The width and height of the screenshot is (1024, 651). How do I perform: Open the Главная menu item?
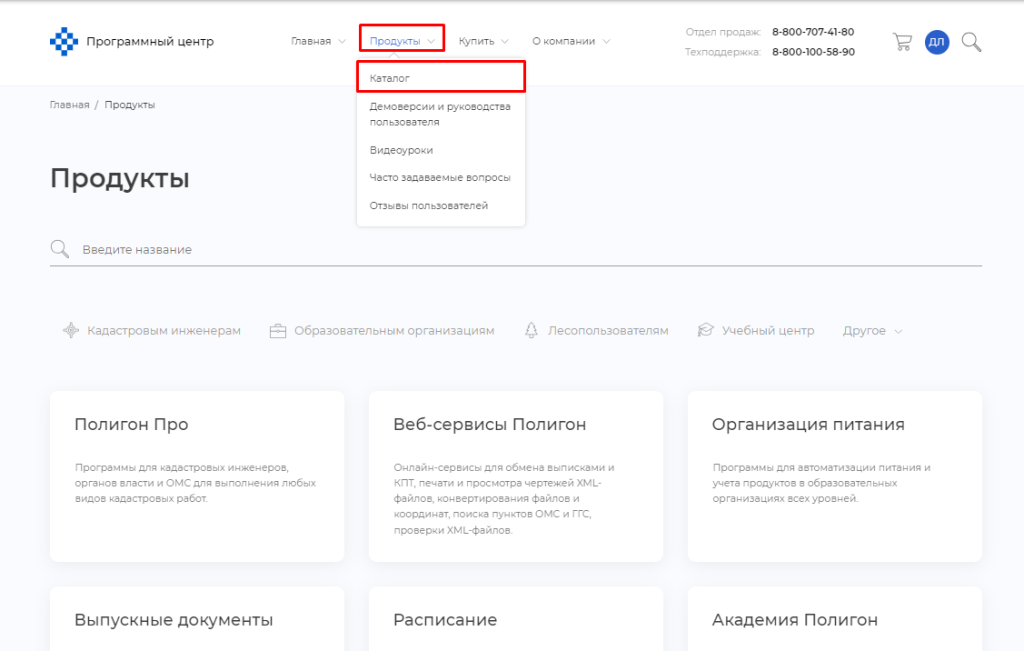point(311,41)
